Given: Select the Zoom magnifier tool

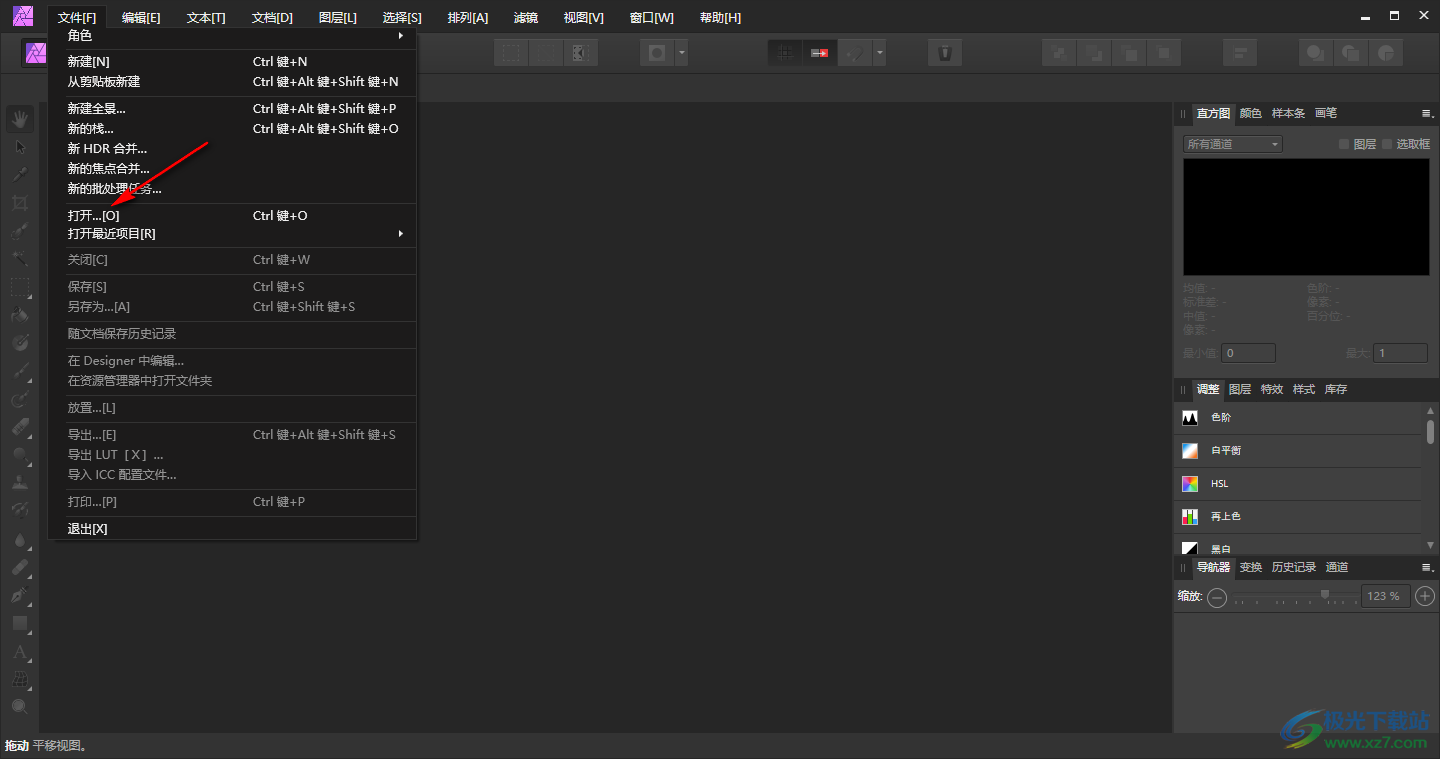Looking at the screenshot, I should [x=20, y=707].
